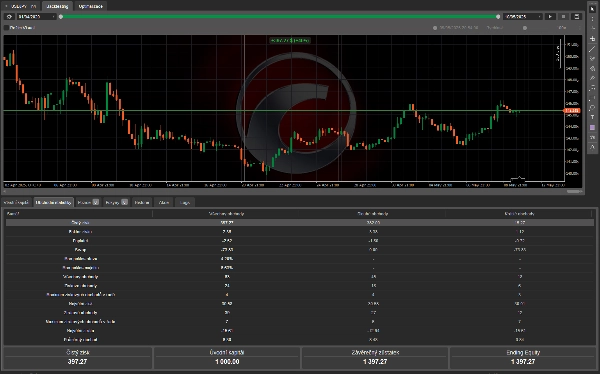Select the cursor pointer tool in right toolbar
This screenshot has width=600, height=374.
point(592,9)
